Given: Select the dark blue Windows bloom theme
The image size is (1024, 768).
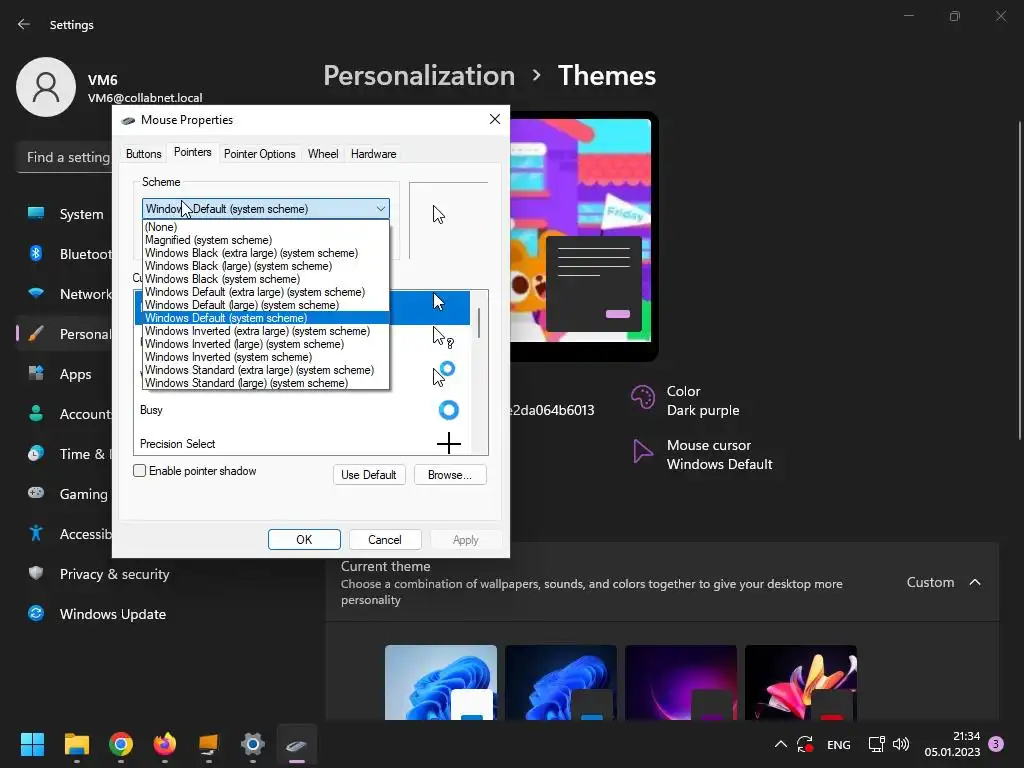Looking at the screenshot, I should coord(561,682).
